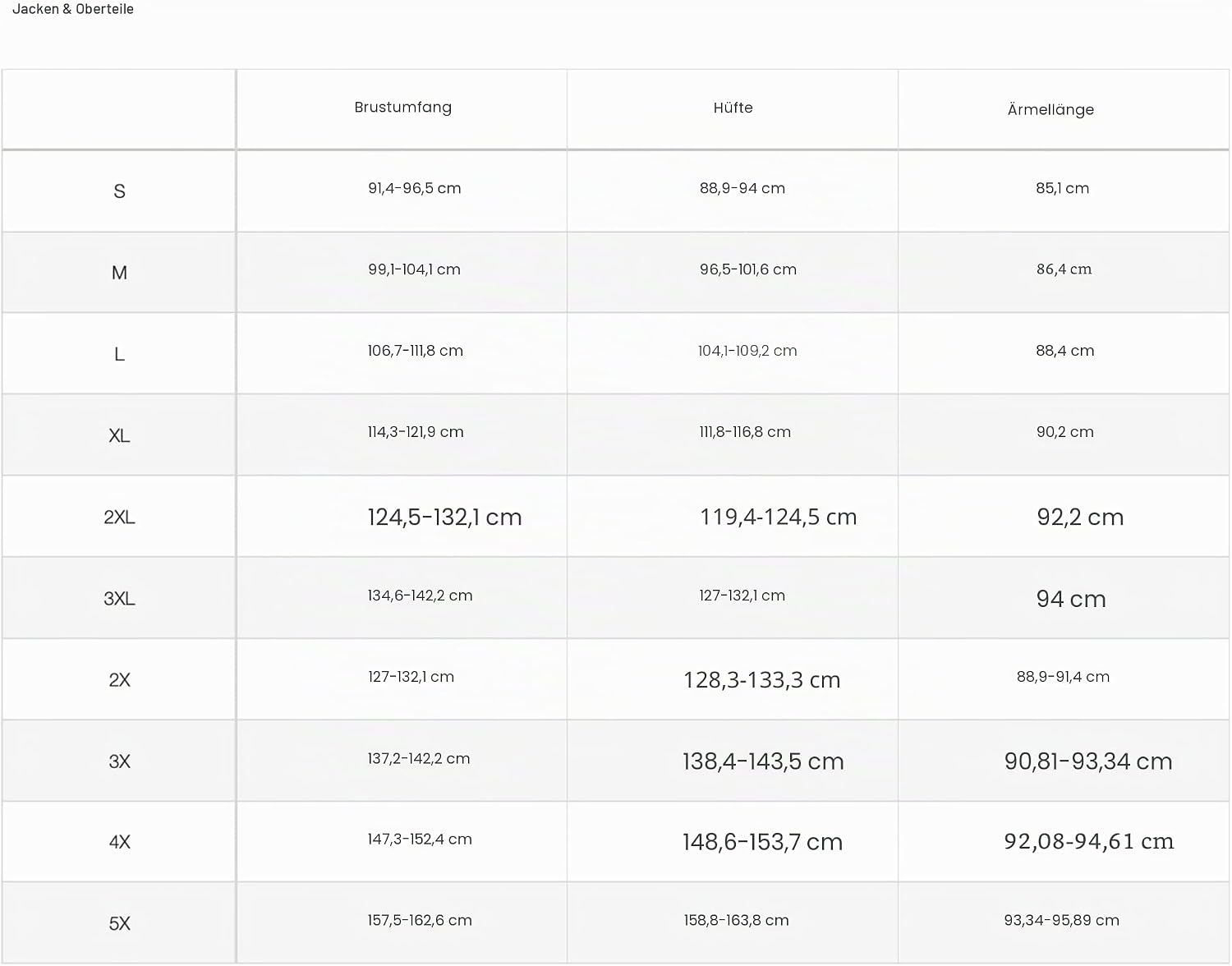Select hip value 119,4-124,5 cm

pos(778,517)
